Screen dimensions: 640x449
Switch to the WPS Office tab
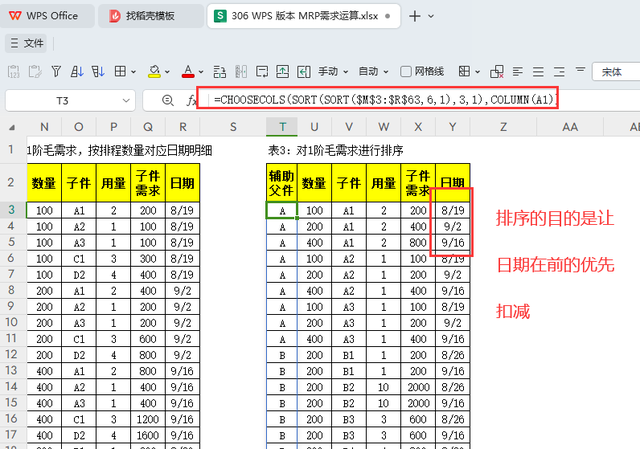(x=47, y=16)
